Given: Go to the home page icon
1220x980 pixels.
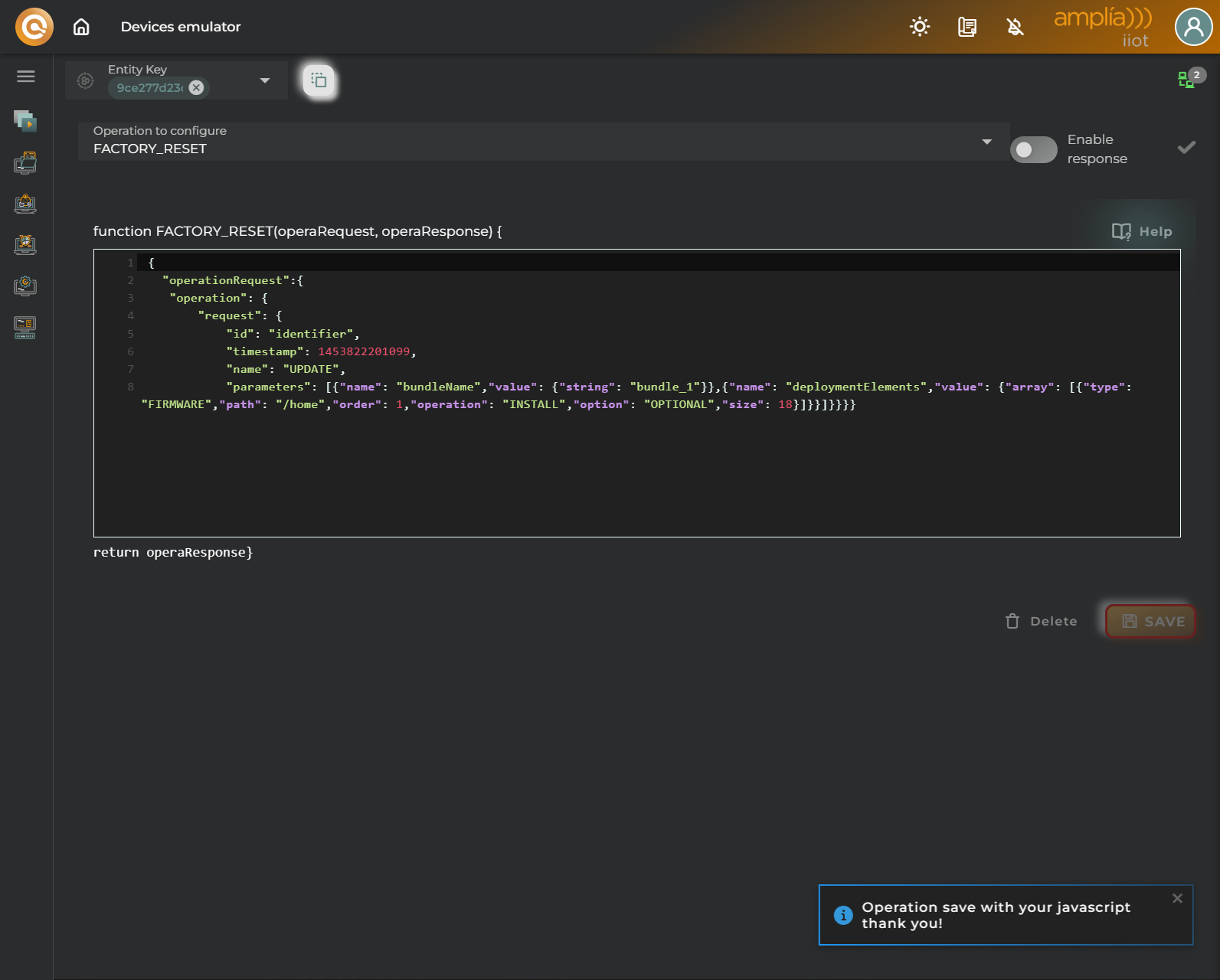Looking at the screenshot, I should 81,27.
